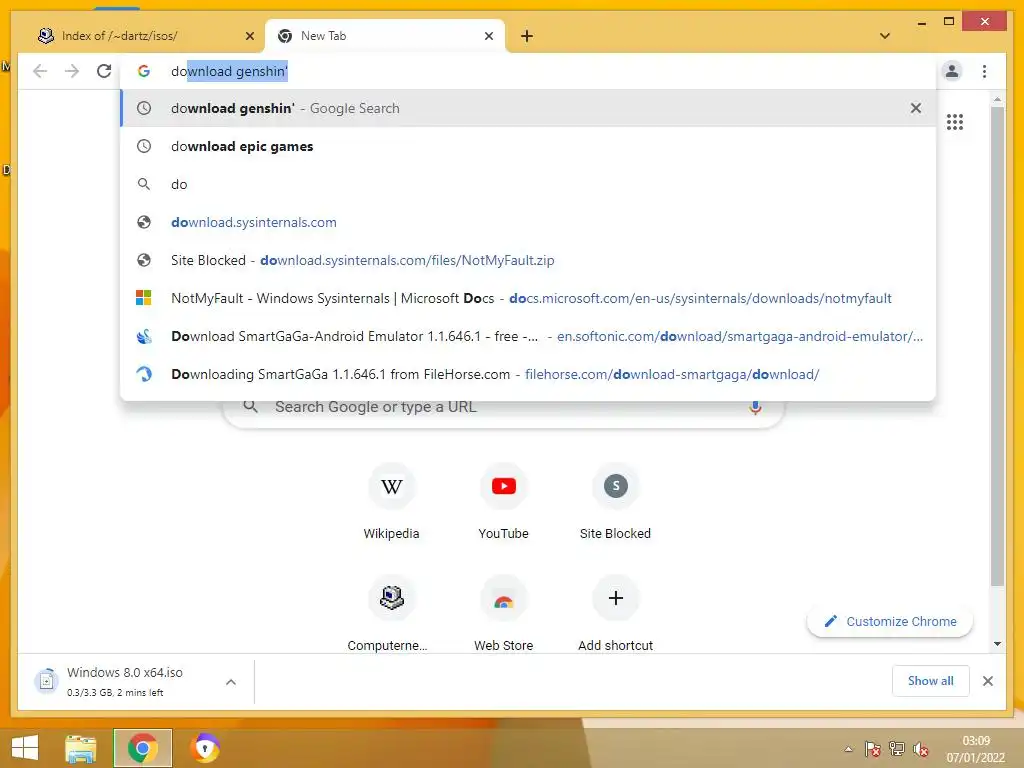Choose 'download epic games' history suggestion
1024x768 pixels.
tap(528, 146)
